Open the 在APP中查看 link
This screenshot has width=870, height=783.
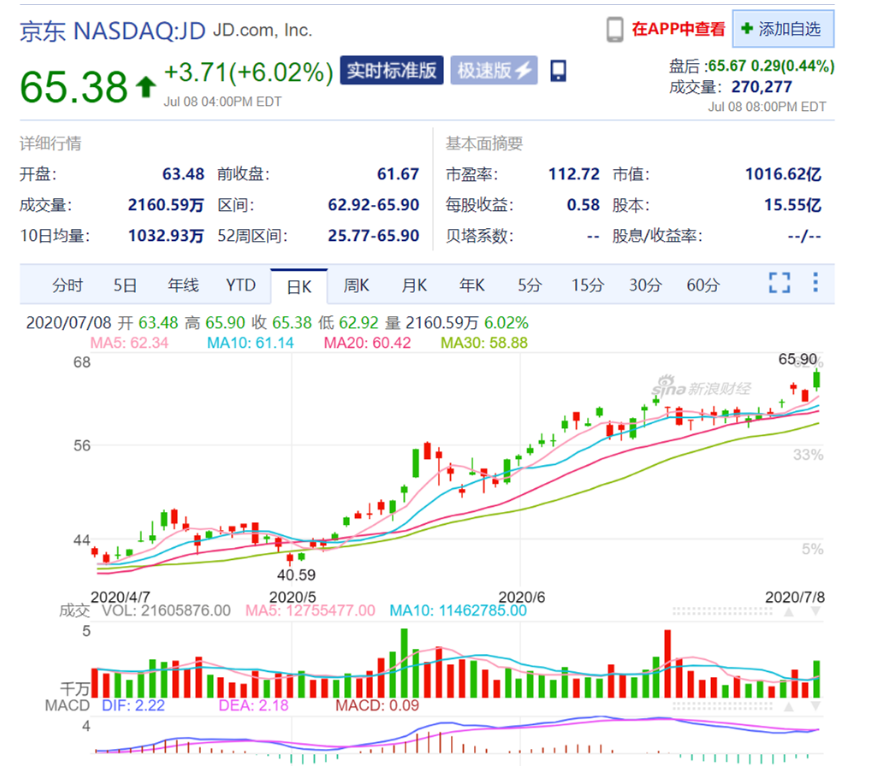click(x=678, y=29)
